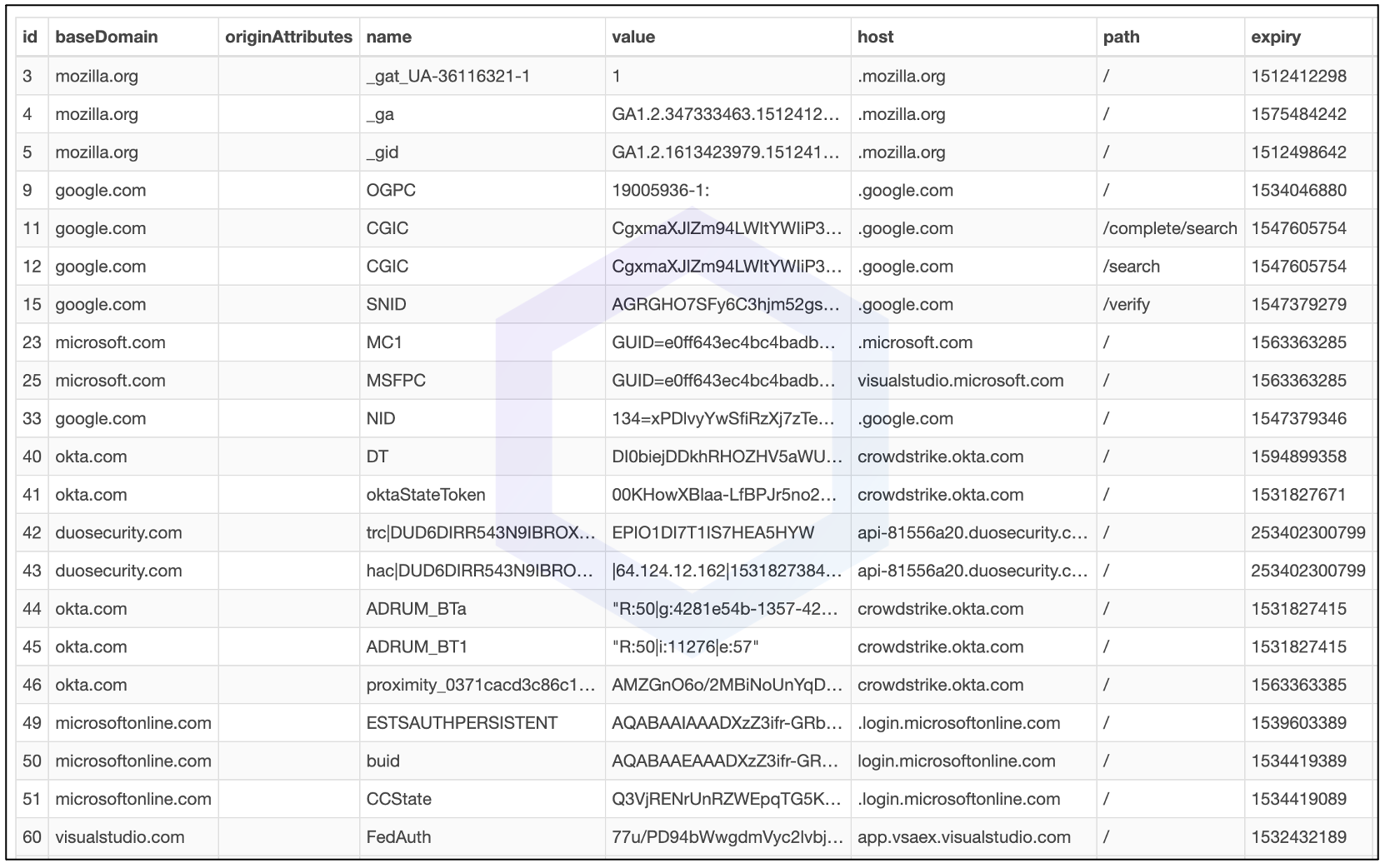
Task: Click the value column header
Action: (633, 37)
